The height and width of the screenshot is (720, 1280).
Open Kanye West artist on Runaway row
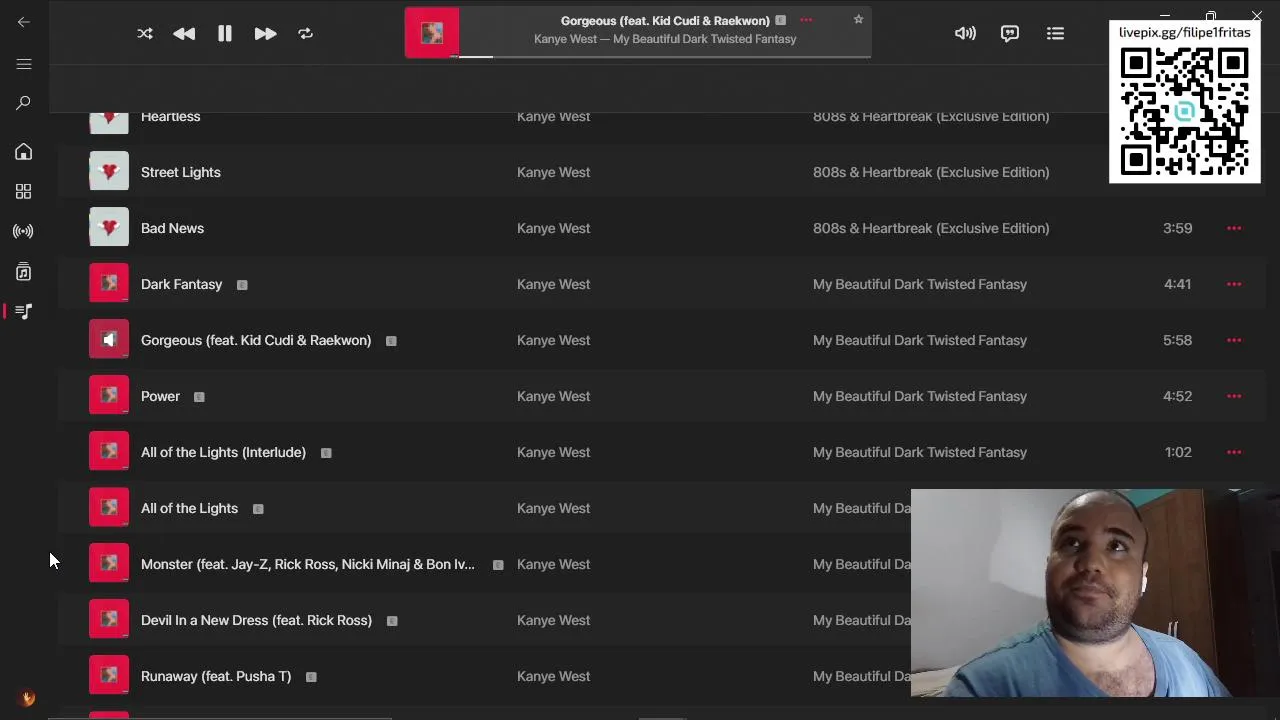coord(553,676)
